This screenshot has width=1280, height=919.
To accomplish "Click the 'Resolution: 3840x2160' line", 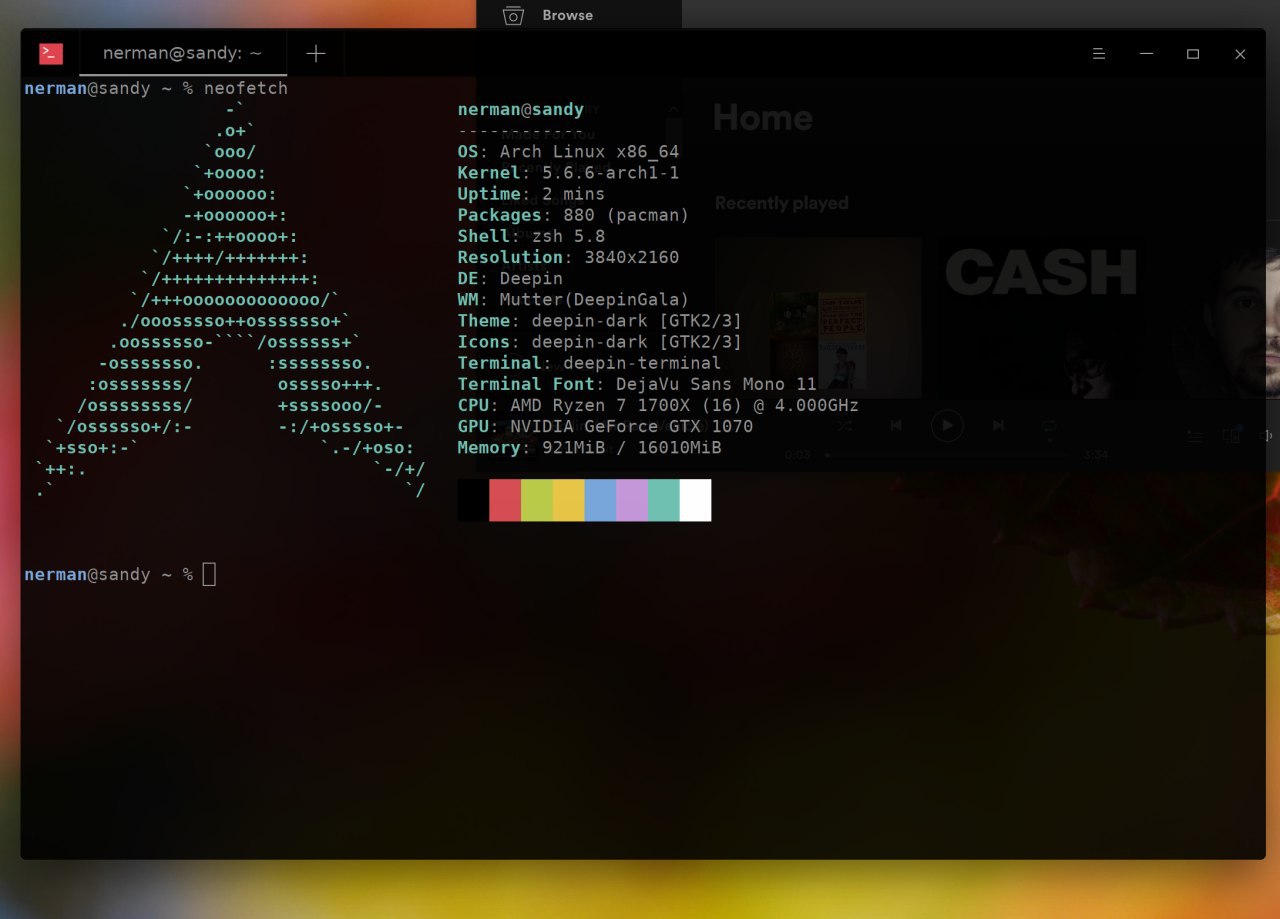I will pyautogui.click(x=568, y=257).
